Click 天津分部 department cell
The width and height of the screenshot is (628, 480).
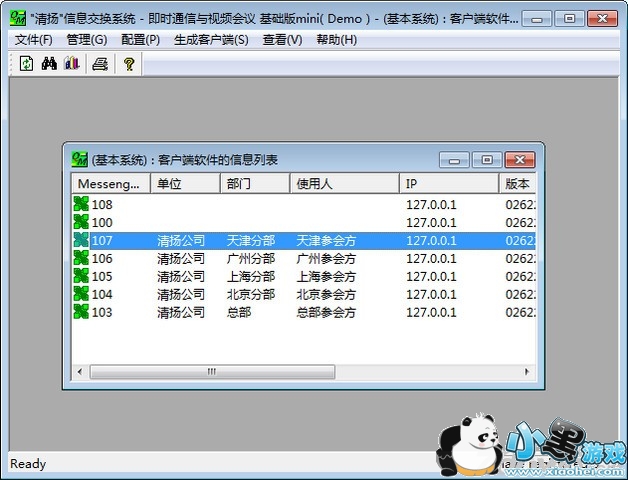click(251, 240)
